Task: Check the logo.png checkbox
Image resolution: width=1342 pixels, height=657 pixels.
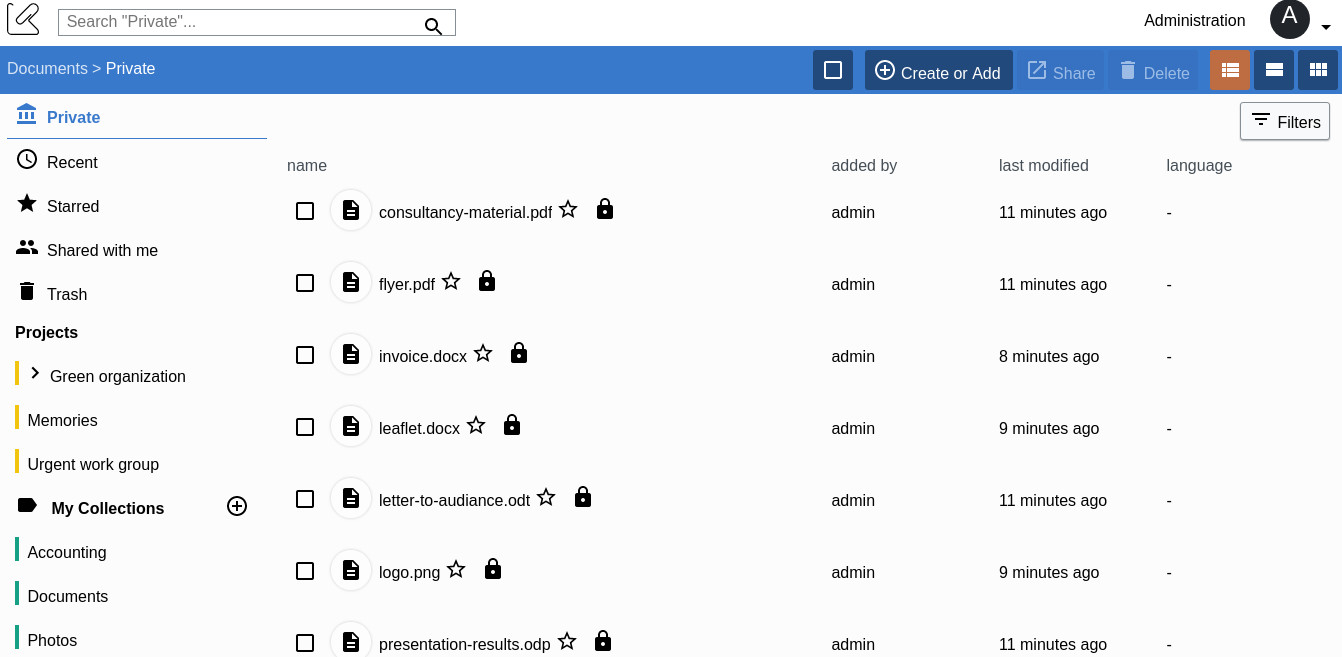Action: pyautogui.click(x=305, y=571)
